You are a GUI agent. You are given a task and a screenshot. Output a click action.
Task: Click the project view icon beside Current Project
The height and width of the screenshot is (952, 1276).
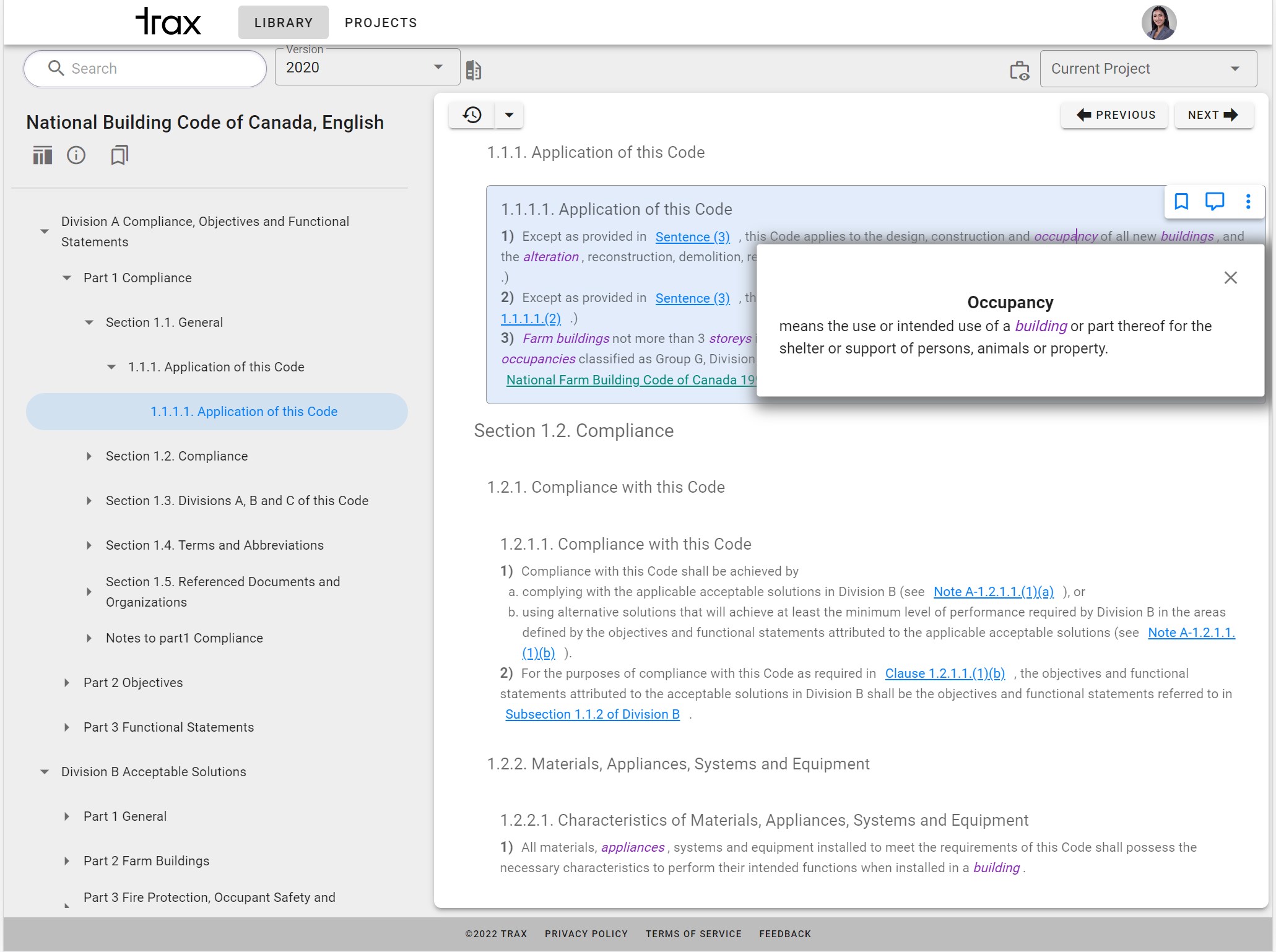(x=1019, y=70)
